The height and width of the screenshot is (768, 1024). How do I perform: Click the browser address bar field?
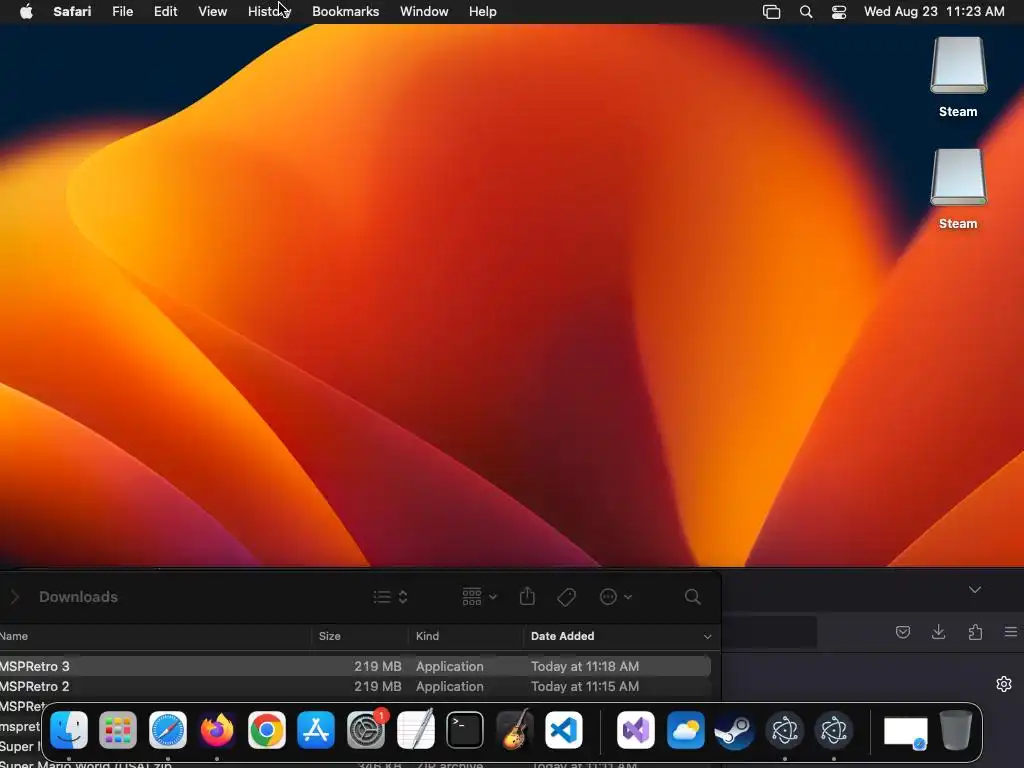pos(769,632)
